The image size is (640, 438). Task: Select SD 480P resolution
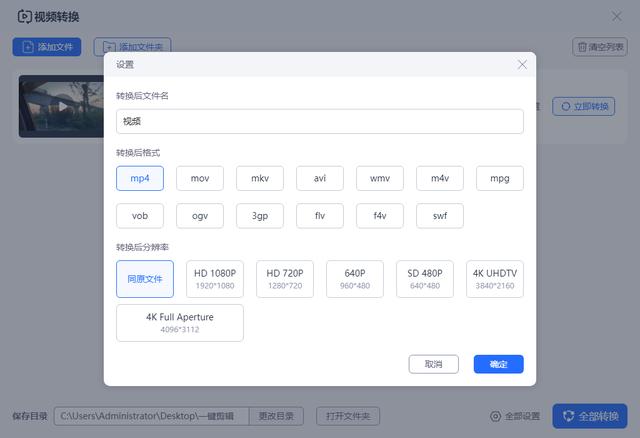point(425,279)
